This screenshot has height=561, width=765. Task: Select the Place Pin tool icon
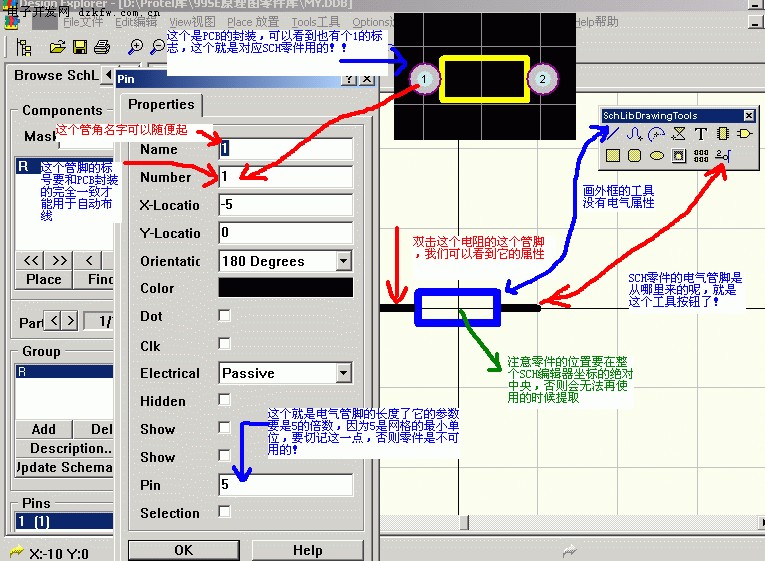coord(723,155)
